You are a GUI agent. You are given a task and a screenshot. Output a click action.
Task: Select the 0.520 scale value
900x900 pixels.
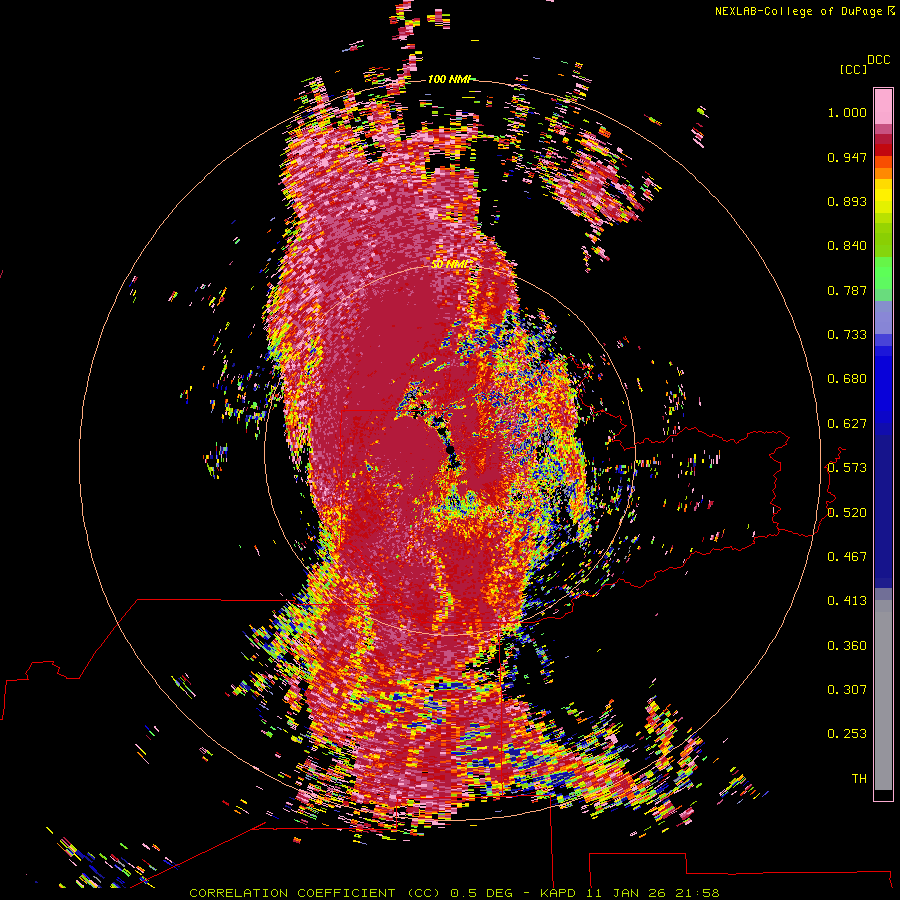pyautogui.click(x=847, y=513)
